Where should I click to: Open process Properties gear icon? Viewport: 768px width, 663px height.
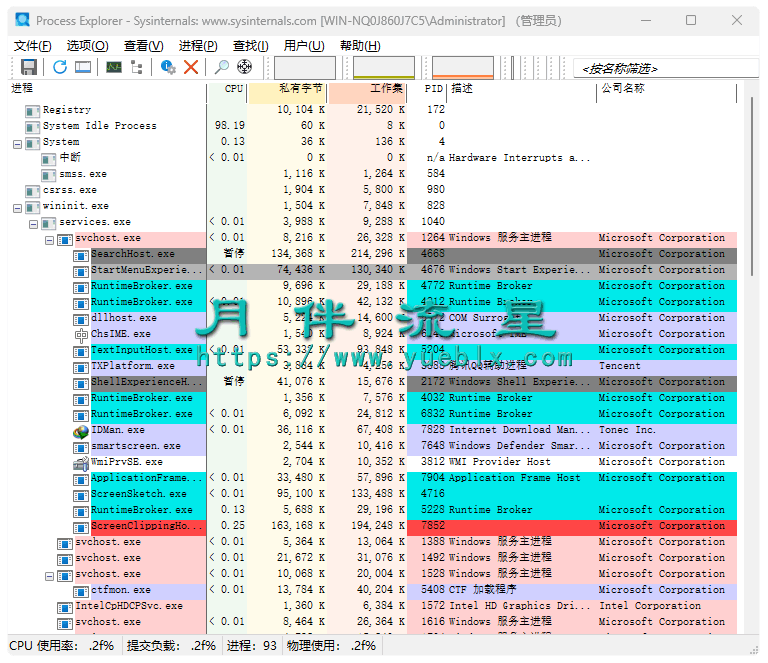pyautogui.click(x=168, y=67)
